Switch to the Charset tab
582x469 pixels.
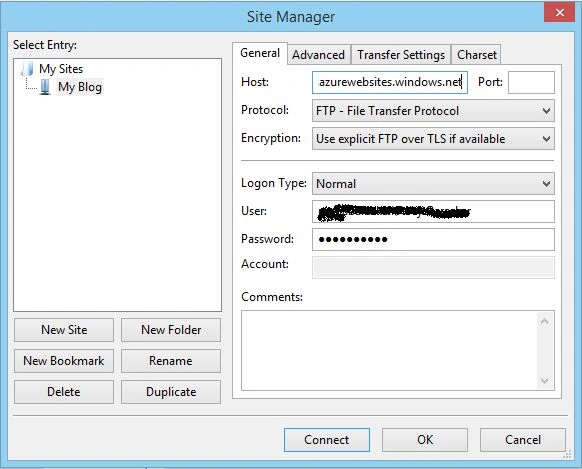click(477, 55)
